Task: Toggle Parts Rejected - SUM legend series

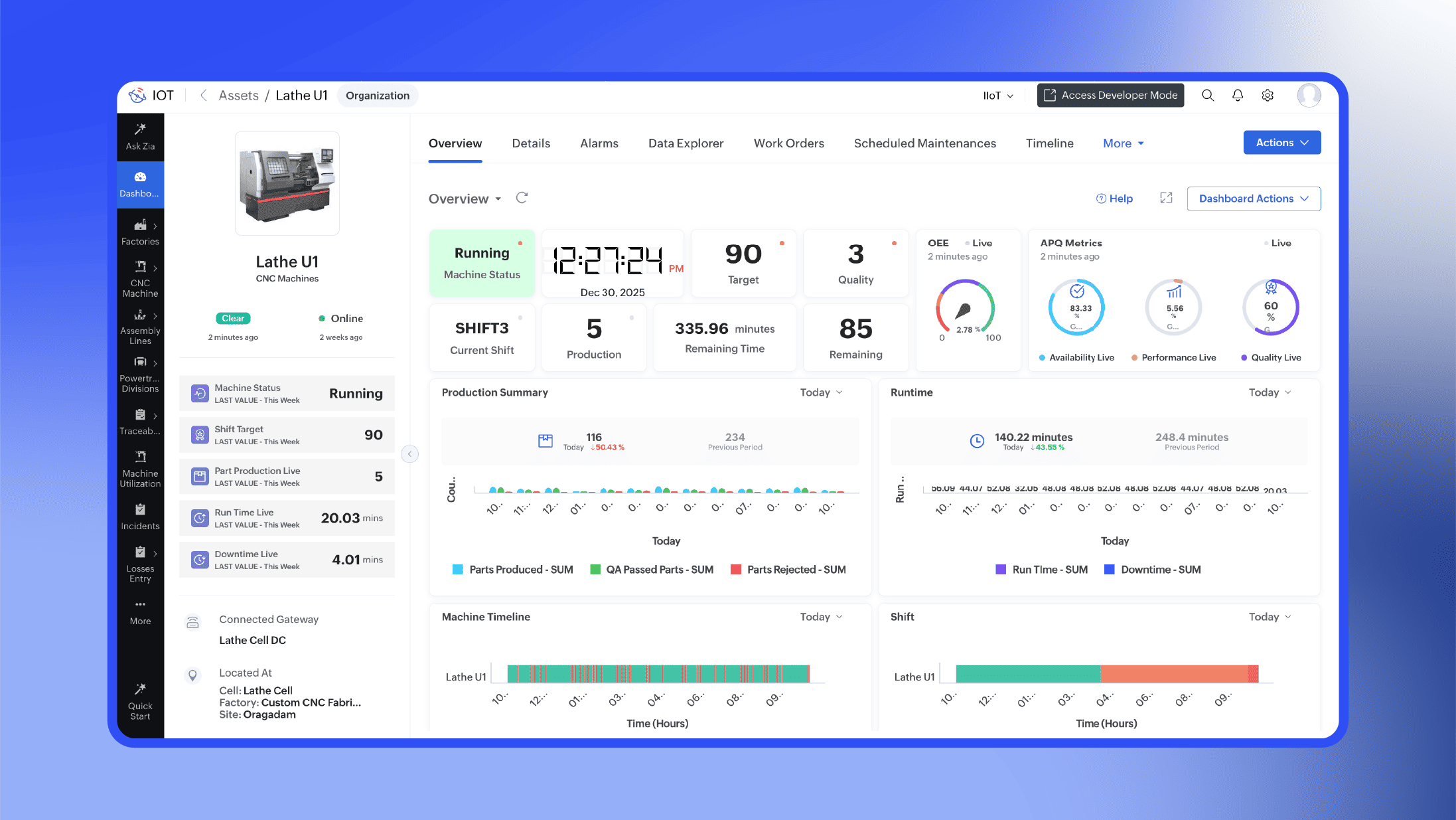Action: click(x=788, y=570)
